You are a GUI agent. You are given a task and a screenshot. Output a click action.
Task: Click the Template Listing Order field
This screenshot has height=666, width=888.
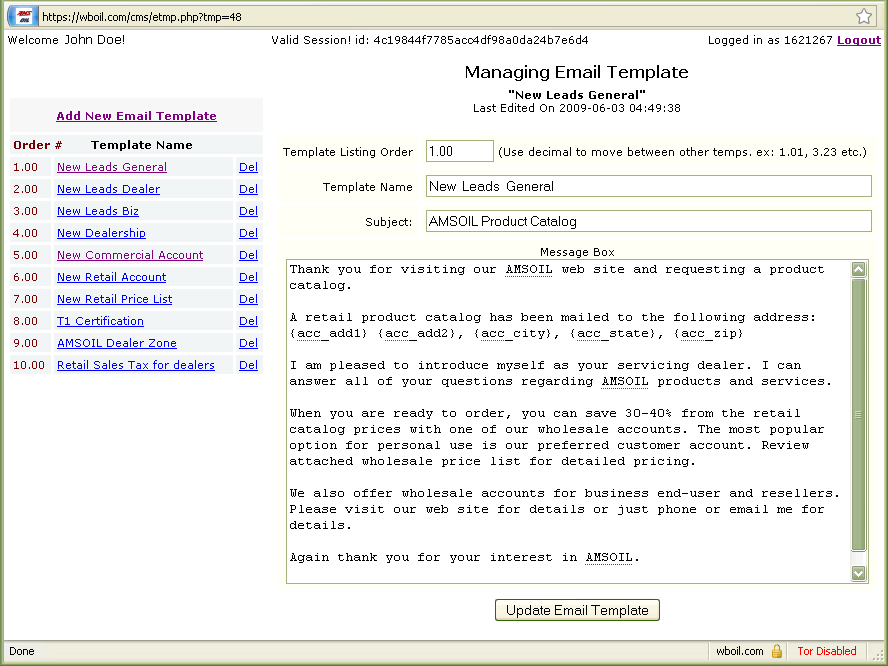click(460, 151)
